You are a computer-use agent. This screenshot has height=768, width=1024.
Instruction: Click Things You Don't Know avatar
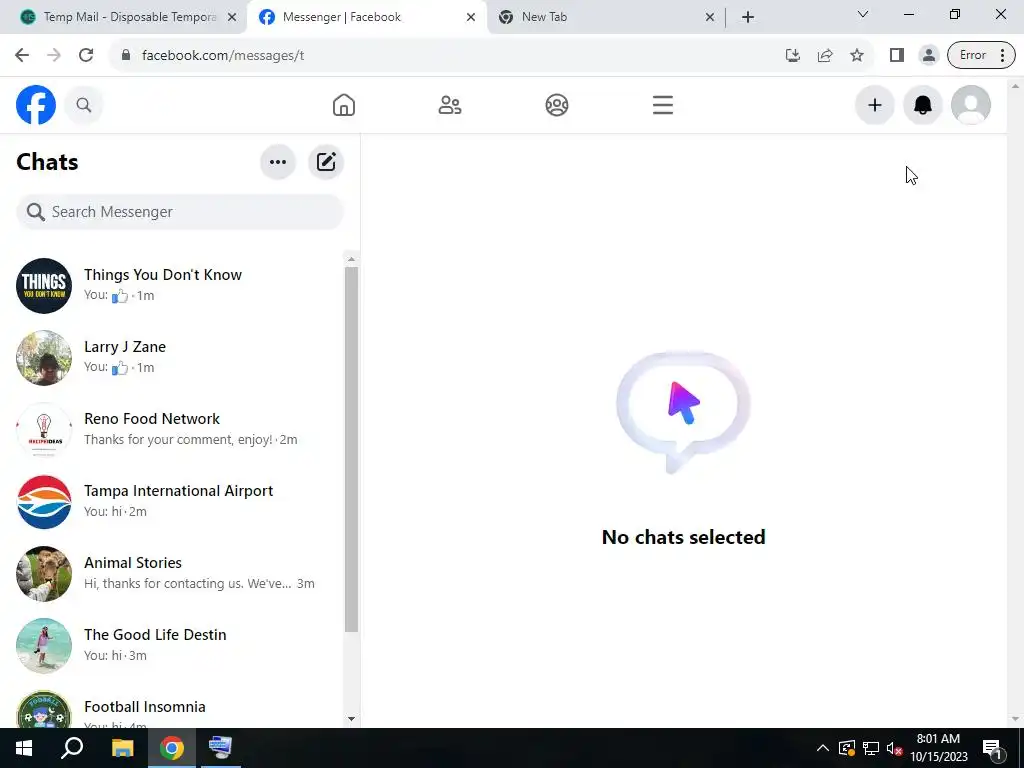44,285
